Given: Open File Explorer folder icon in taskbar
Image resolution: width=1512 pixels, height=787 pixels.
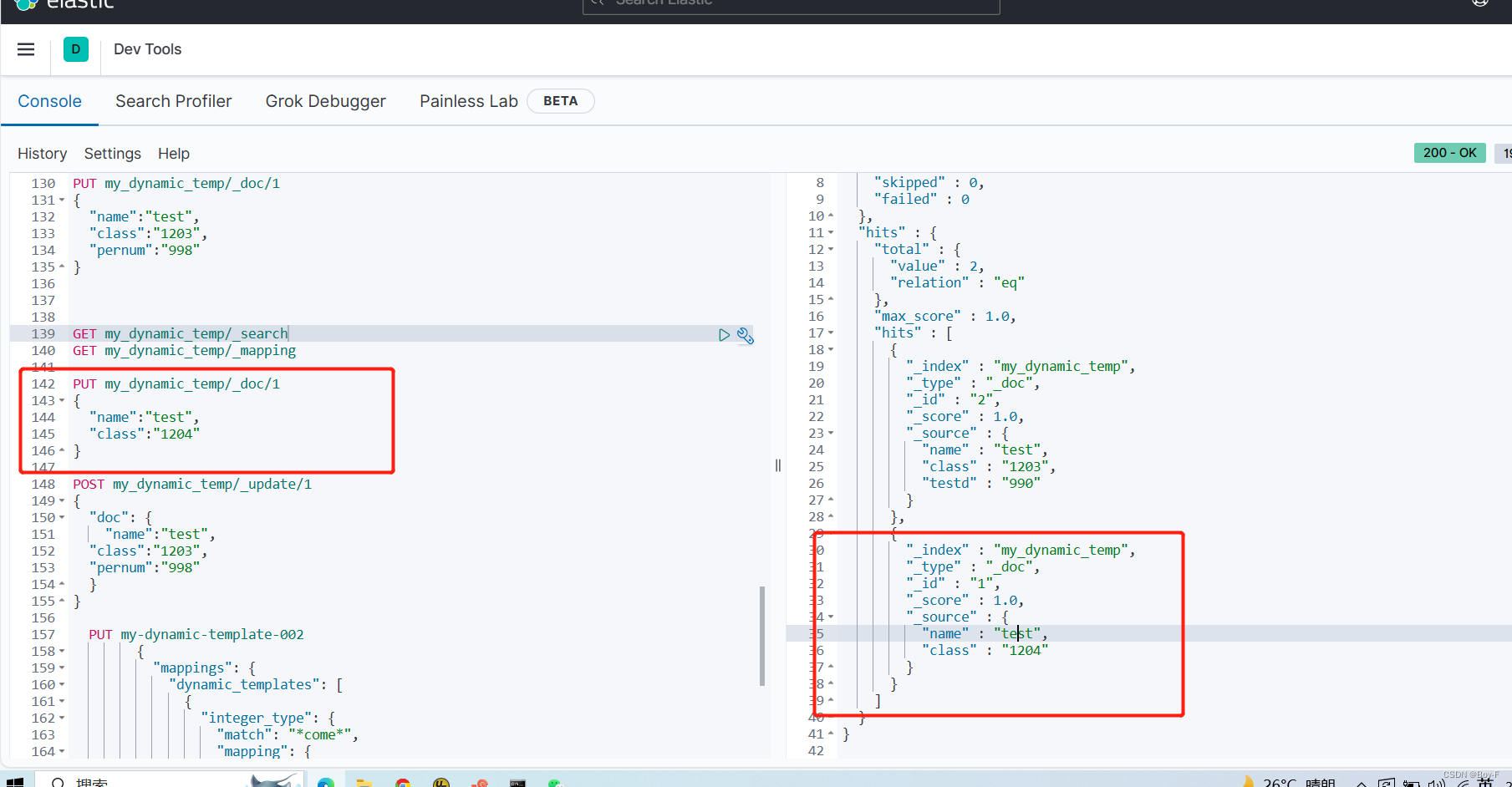Looking at the screenshot, I should [364, 783].
